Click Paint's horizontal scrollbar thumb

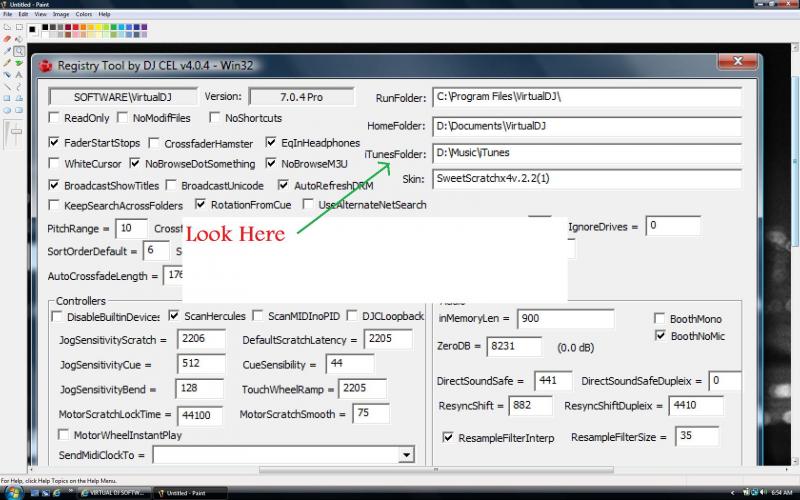(436, 470)
